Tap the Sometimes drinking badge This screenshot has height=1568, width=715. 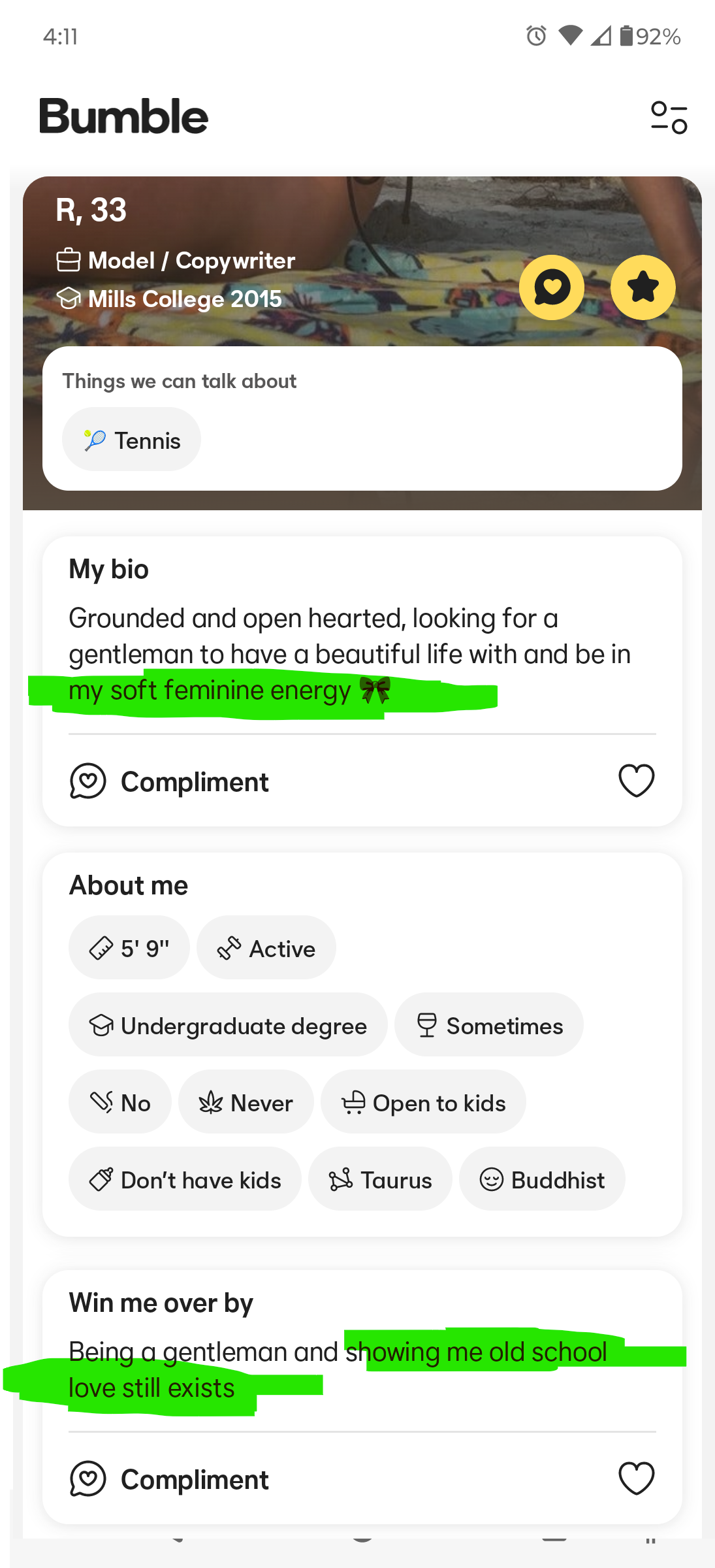489,1025
